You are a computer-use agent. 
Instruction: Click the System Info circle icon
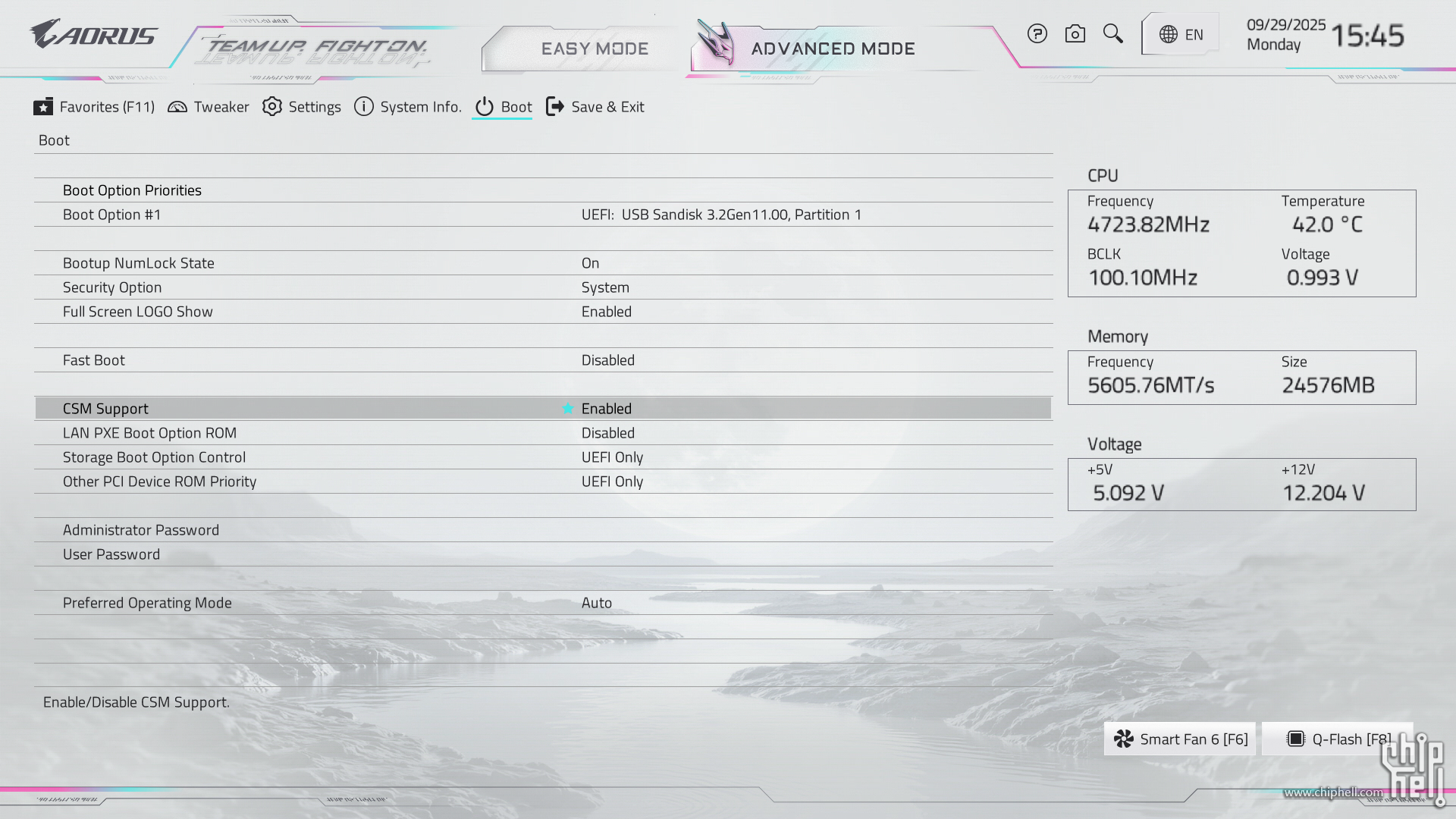pyautogui.click(x=364, y=107)
